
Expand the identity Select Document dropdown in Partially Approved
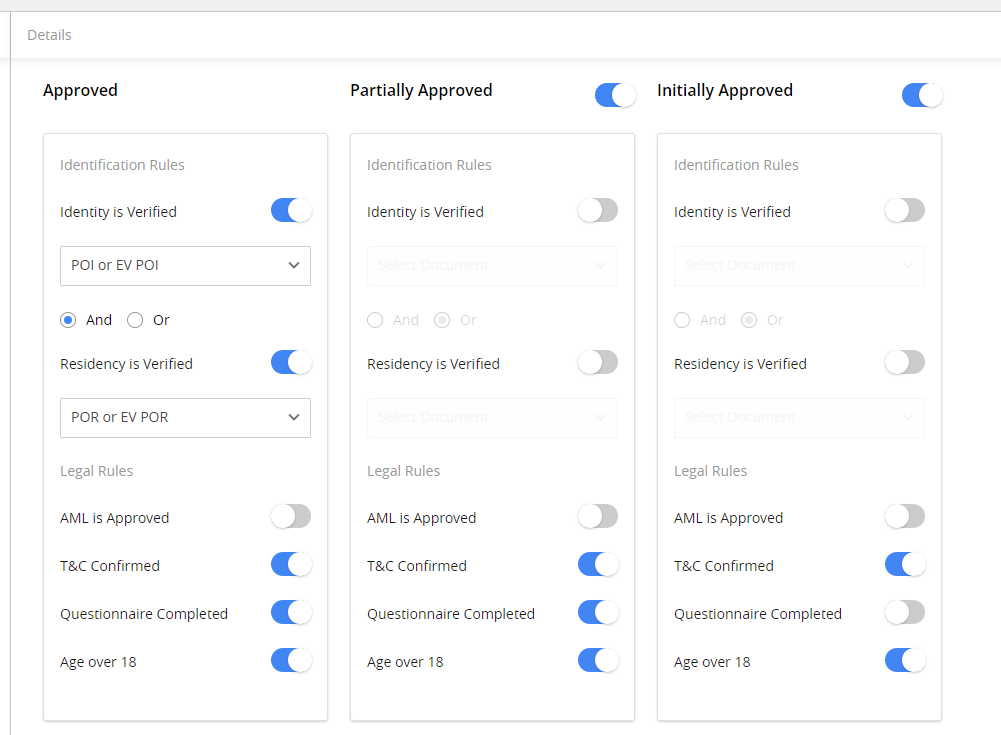pos(492,265)
